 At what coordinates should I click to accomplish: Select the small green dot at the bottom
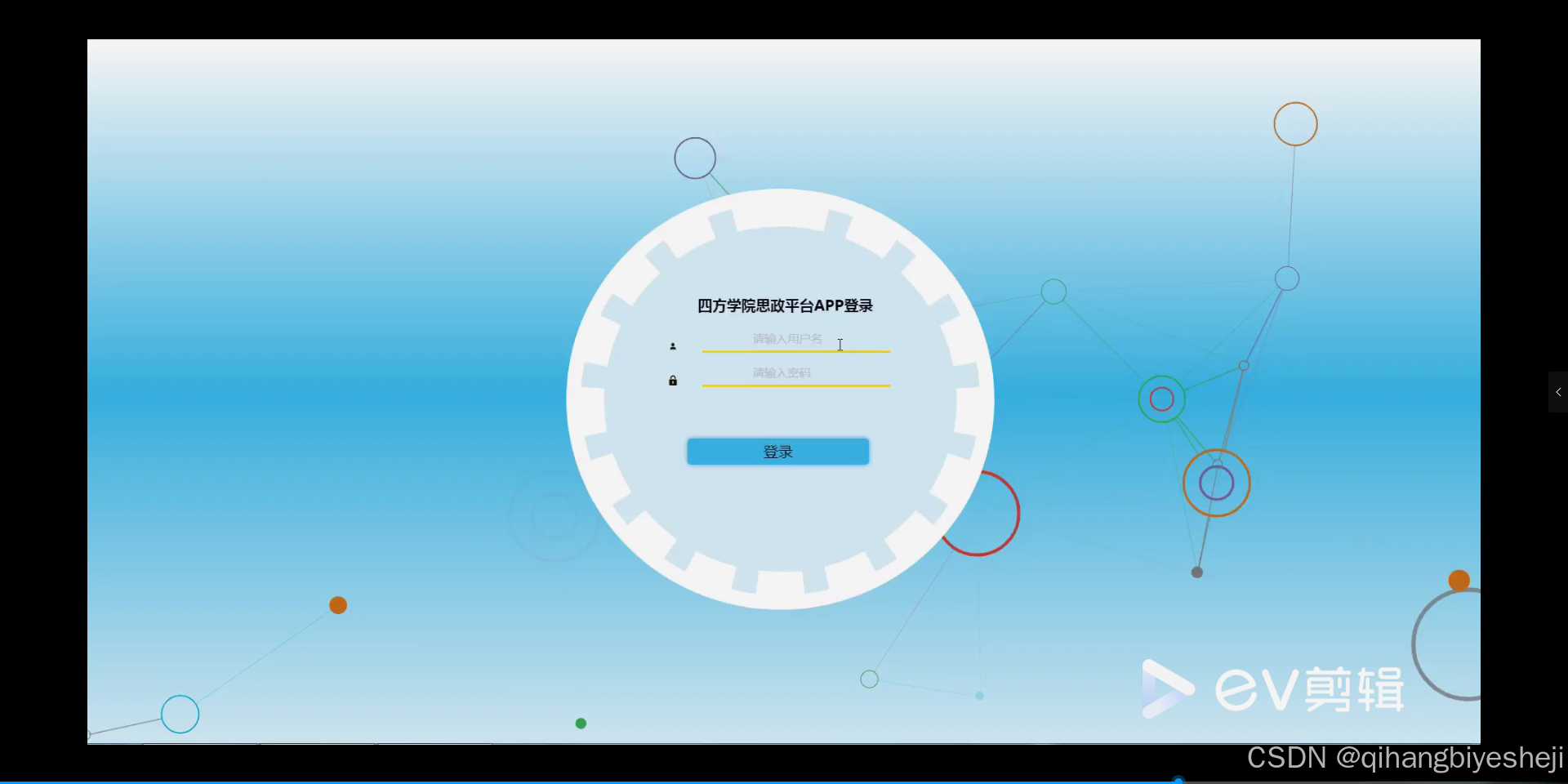581,722
